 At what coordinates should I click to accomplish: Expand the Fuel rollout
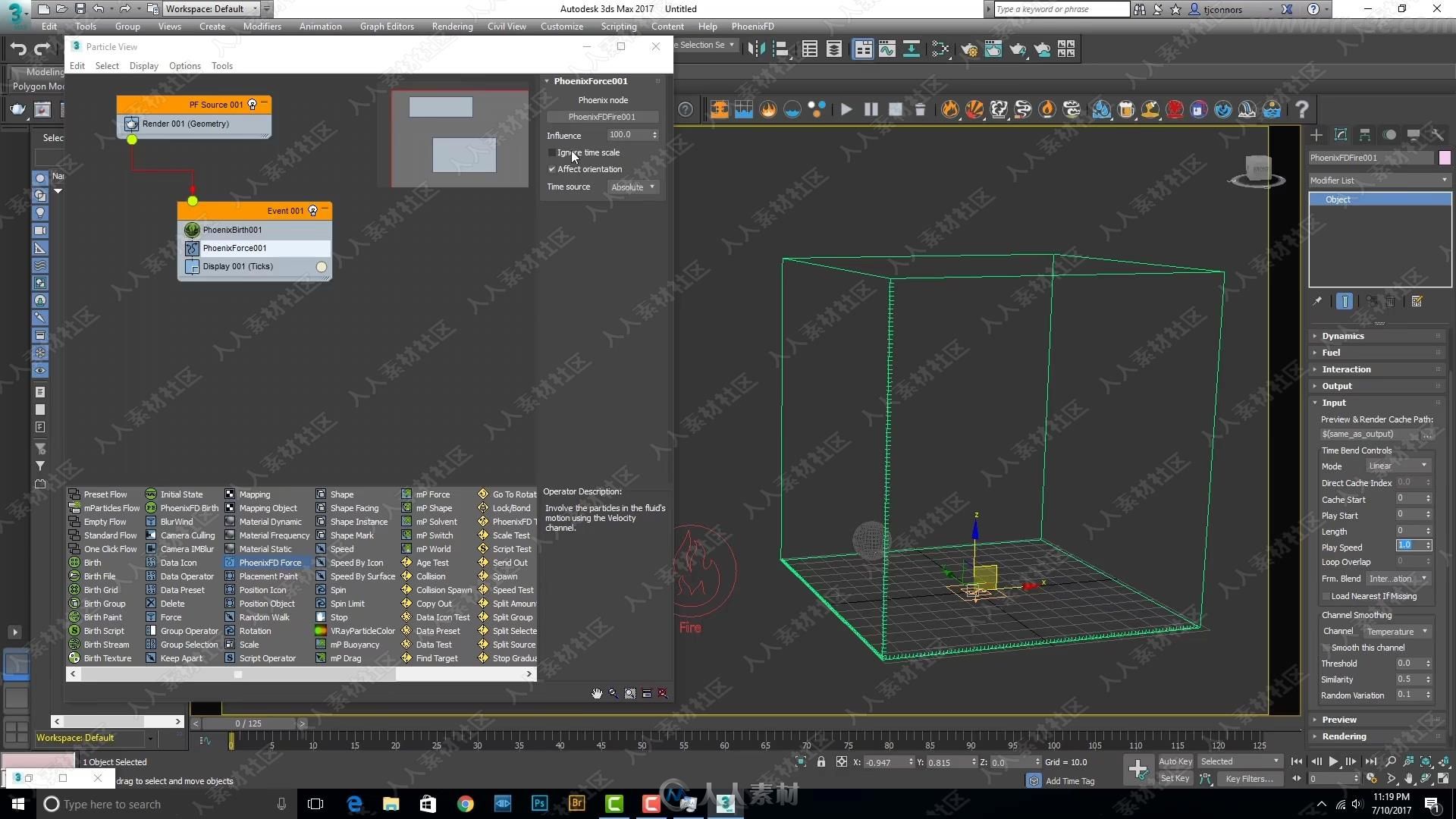(x=1377, y=353)
